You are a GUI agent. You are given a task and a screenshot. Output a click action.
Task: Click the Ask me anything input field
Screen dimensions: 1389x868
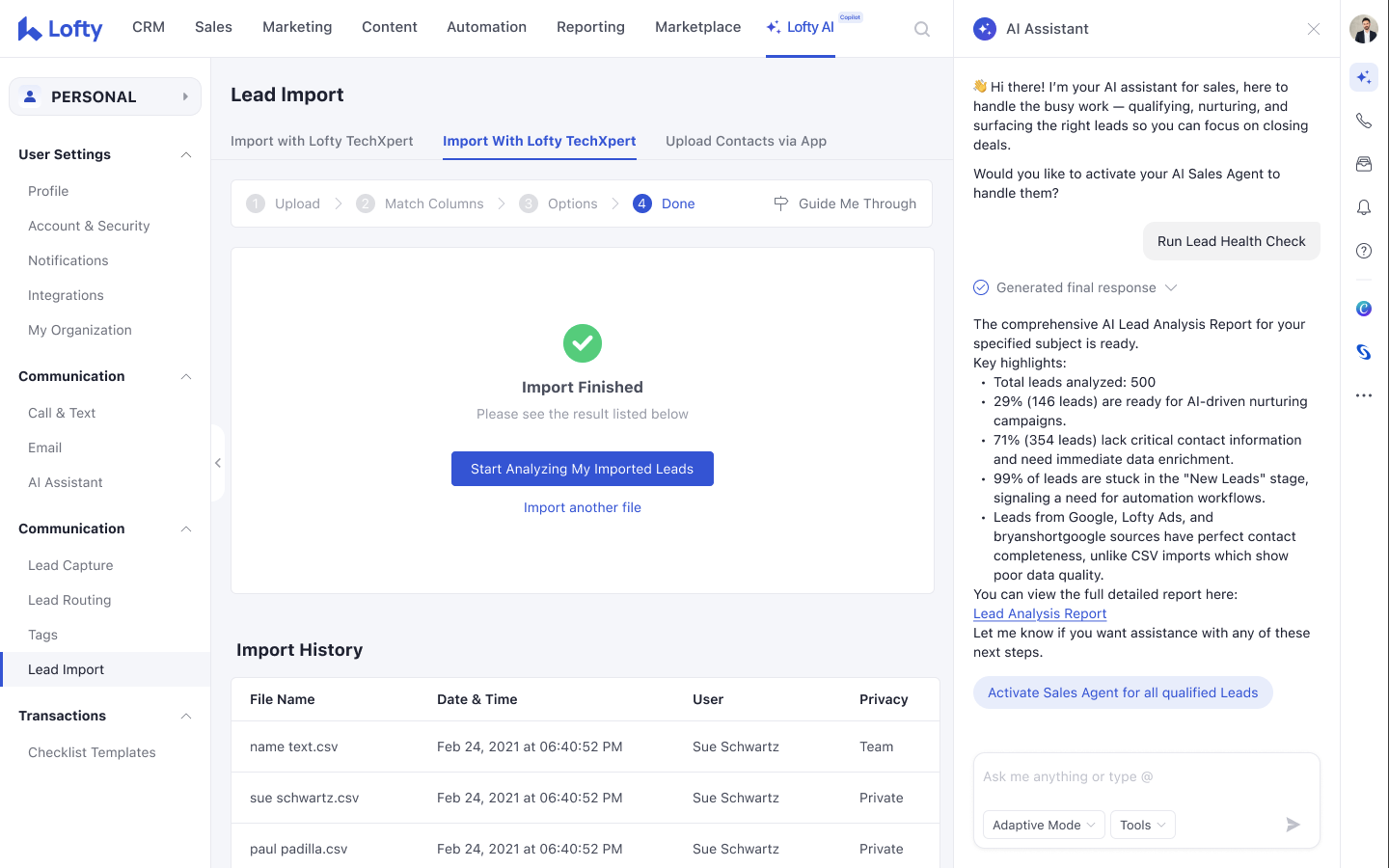[x=1145, y=777]
